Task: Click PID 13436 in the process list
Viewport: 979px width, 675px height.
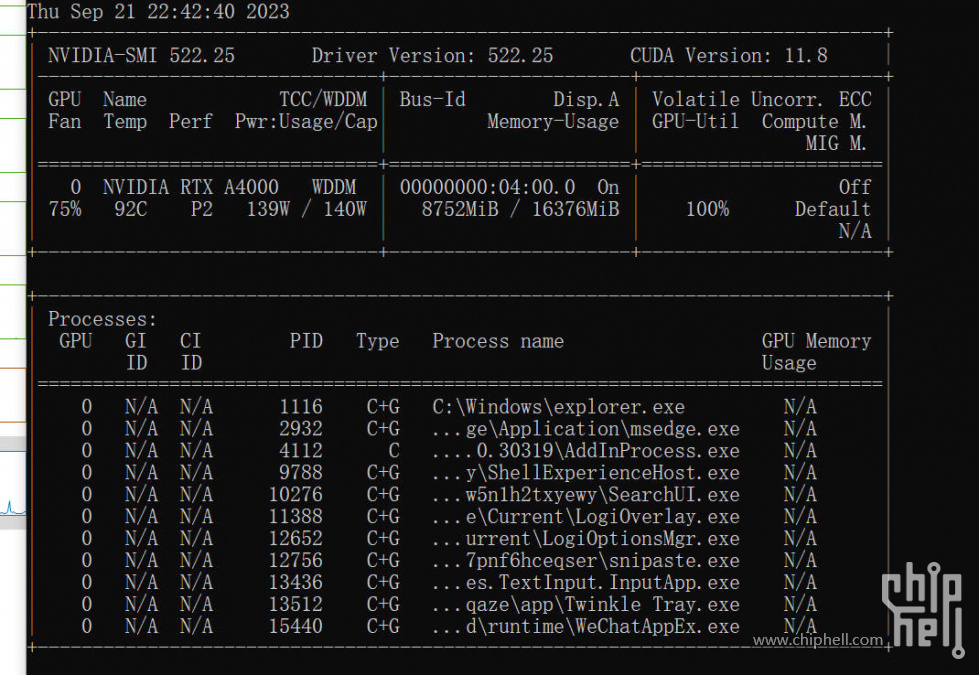Action: pyautogui.click(x=295, y=582)
